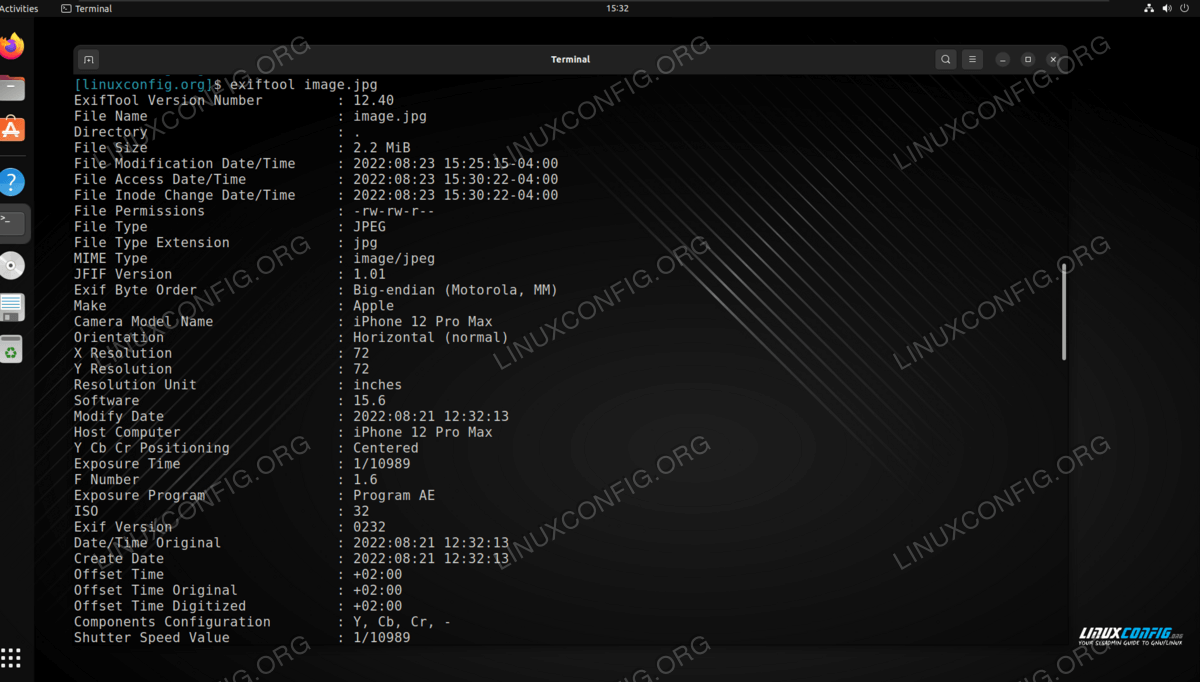Viewport: 1200px width, 682px height.
Task: Click the 'Host Computer' label
Action: 127,432
